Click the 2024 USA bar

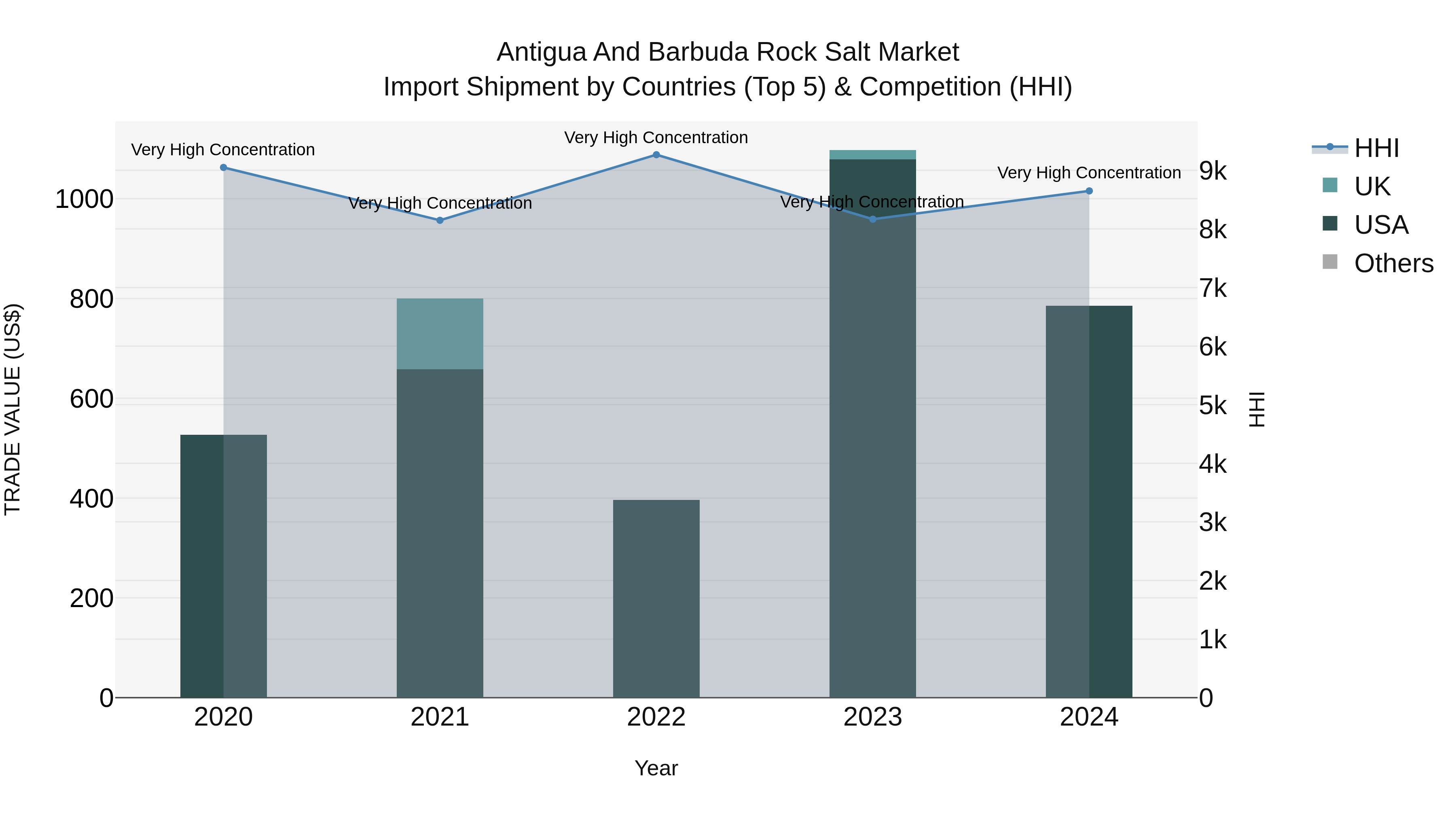(x=1089, y=502)
